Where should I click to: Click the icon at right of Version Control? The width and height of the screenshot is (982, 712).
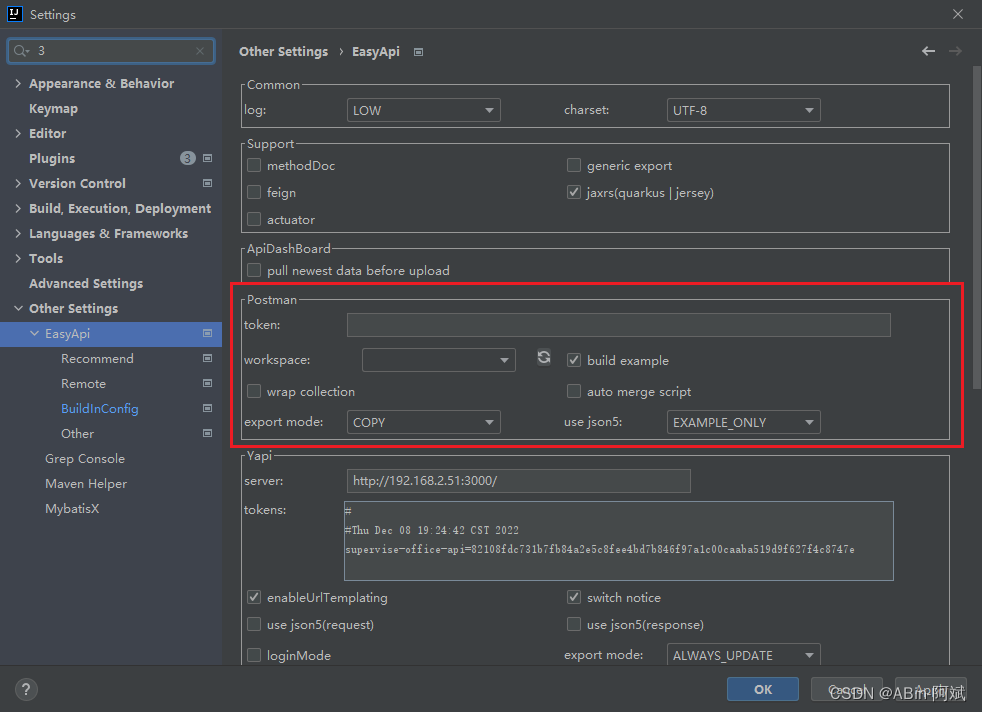pyautogui.click(x=207, y=183)
